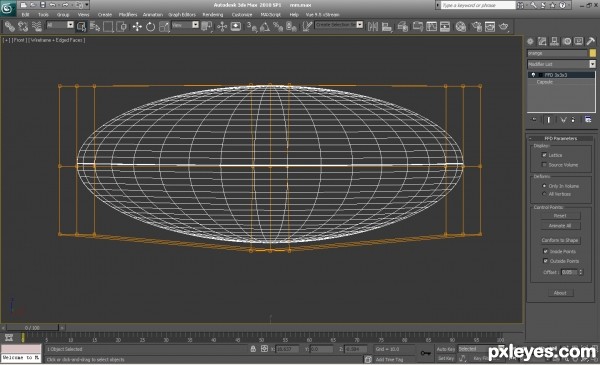Switch to the Modify command panel tab
Viewport: 600px width, 365px height.
[542, 41]
